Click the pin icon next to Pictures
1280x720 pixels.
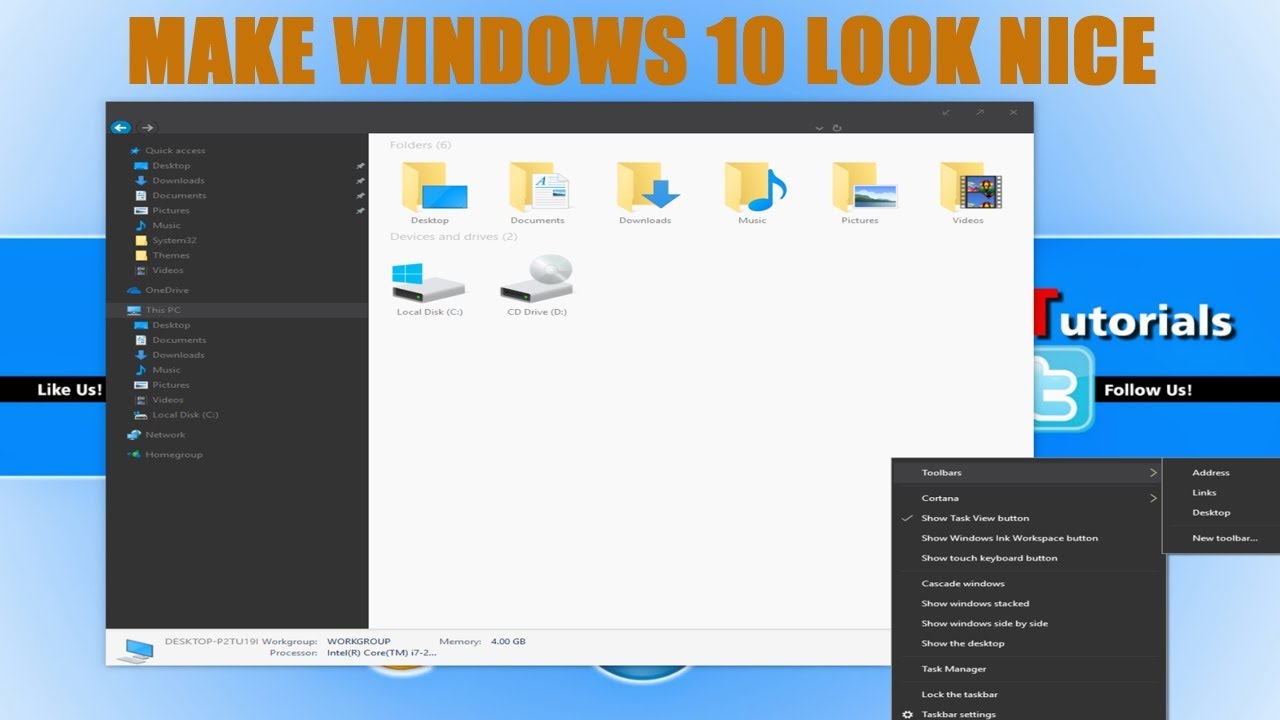point(360,211)
